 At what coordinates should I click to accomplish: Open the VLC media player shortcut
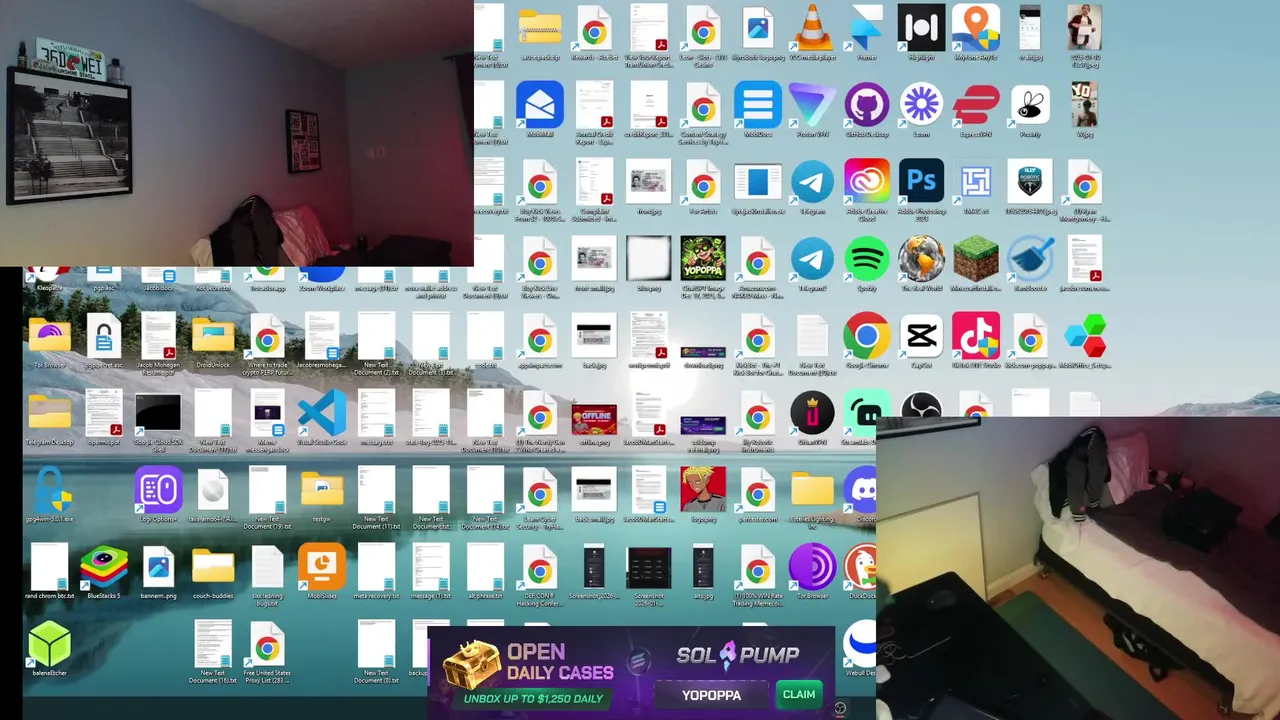point(812,27)
